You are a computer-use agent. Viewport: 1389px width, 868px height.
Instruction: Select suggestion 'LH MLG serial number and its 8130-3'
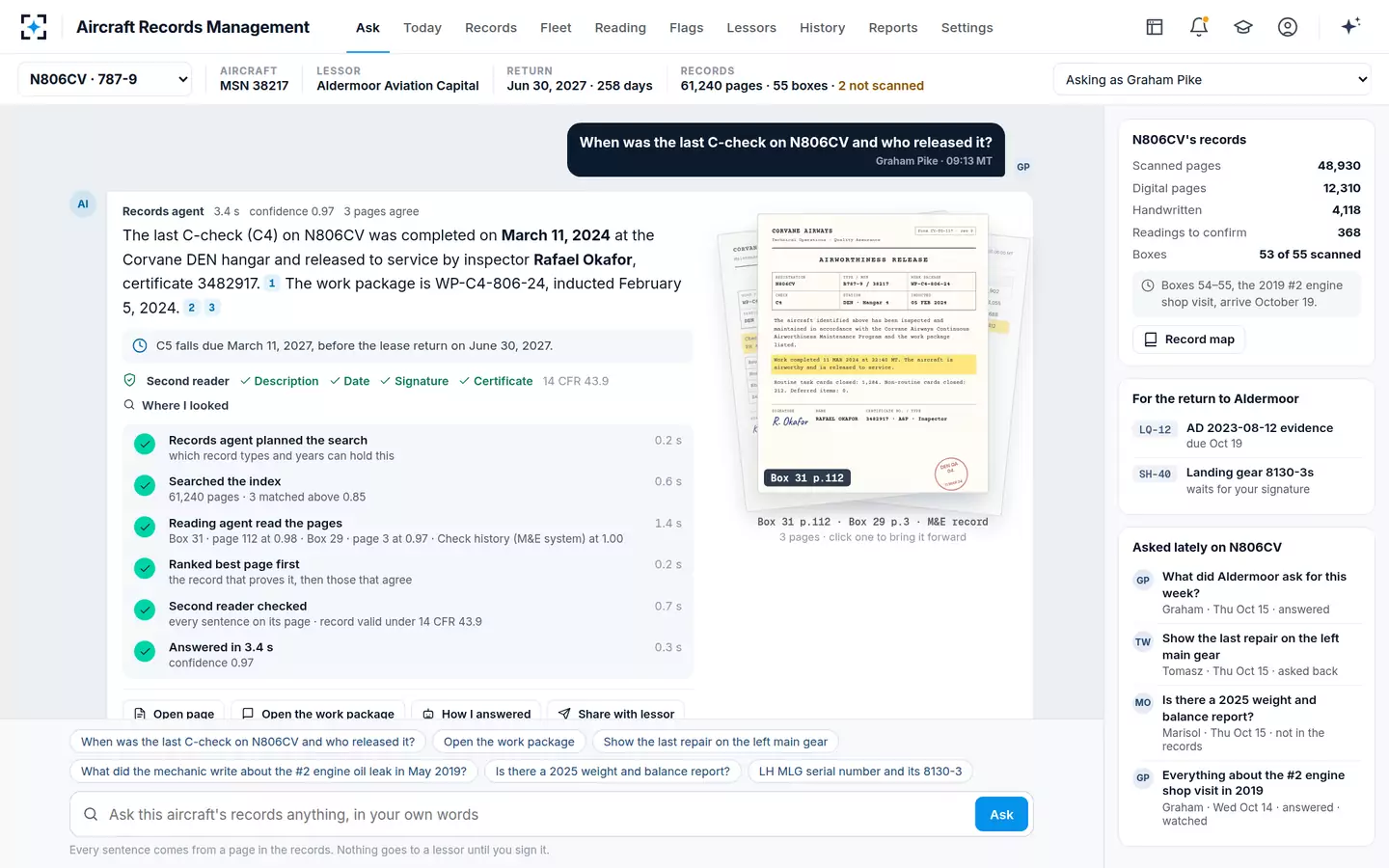tap(860, 772)
